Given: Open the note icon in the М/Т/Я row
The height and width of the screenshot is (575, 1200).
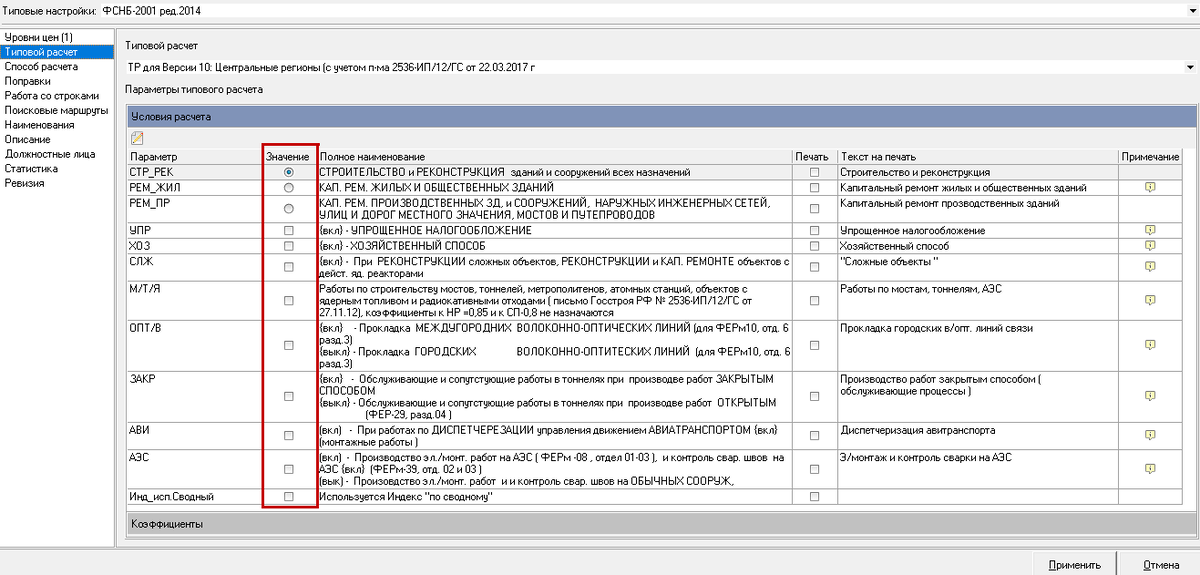Looking at the screenshot, I should click(1150, 300).
